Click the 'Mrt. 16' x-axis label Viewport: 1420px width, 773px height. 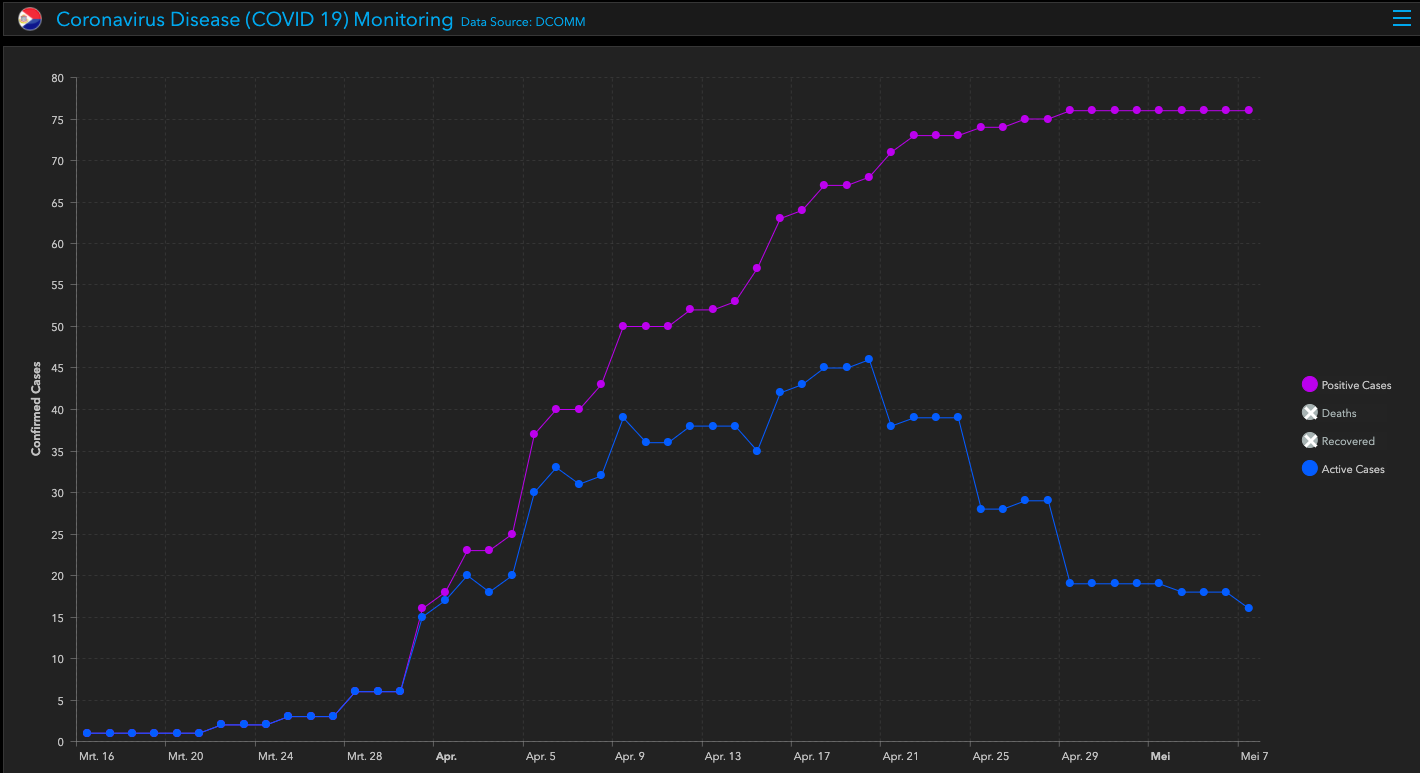pos(96,757)
